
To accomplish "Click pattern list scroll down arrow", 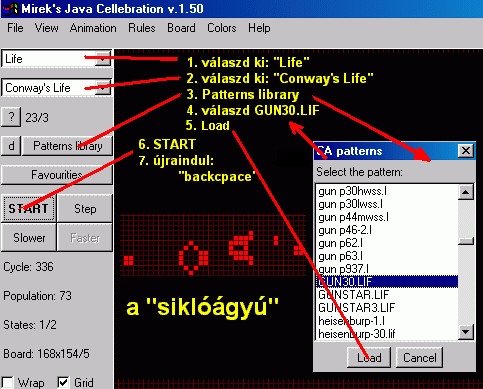I will [466, 331].
